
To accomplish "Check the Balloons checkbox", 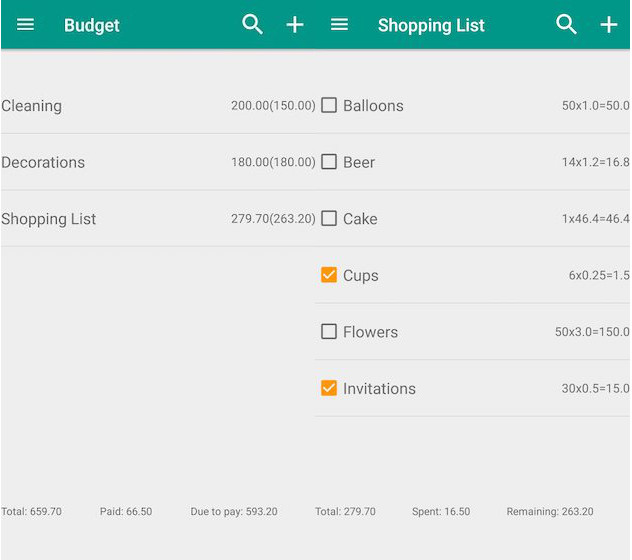I will (329, 106).
